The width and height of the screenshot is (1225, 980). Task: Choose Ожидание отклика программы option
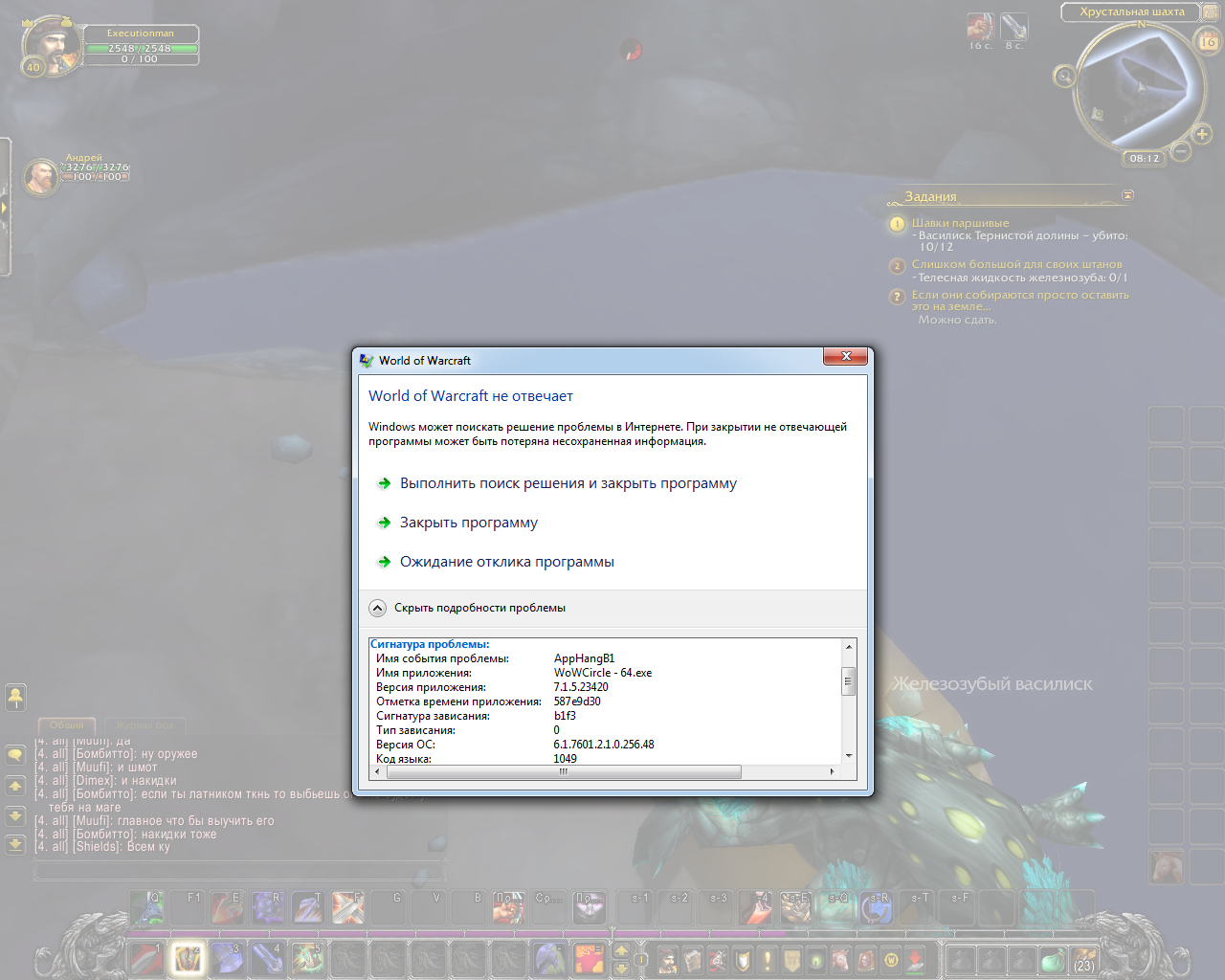506,562
